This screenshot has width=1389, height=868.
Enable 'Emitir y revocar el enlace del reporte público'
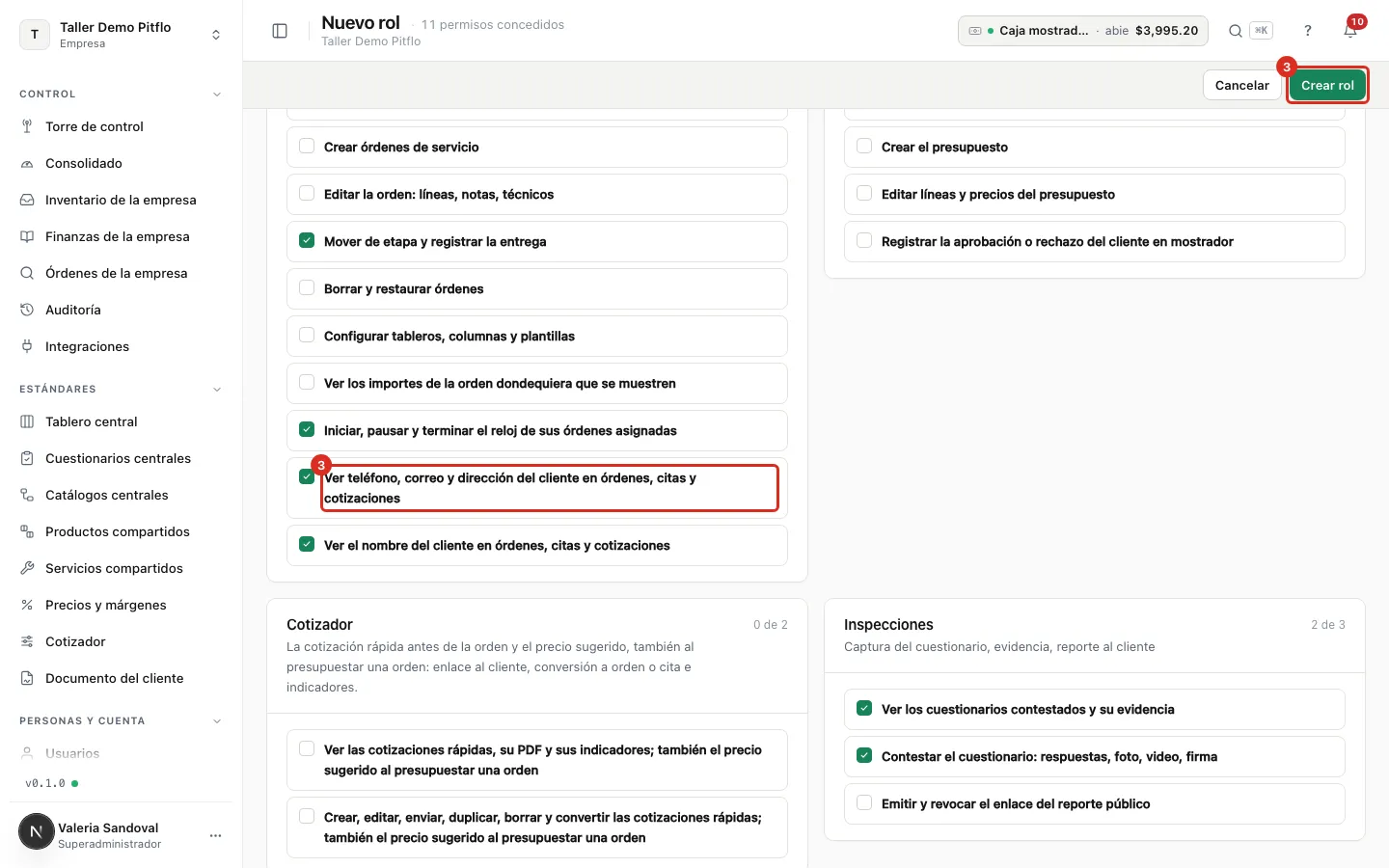coord(864,803)
